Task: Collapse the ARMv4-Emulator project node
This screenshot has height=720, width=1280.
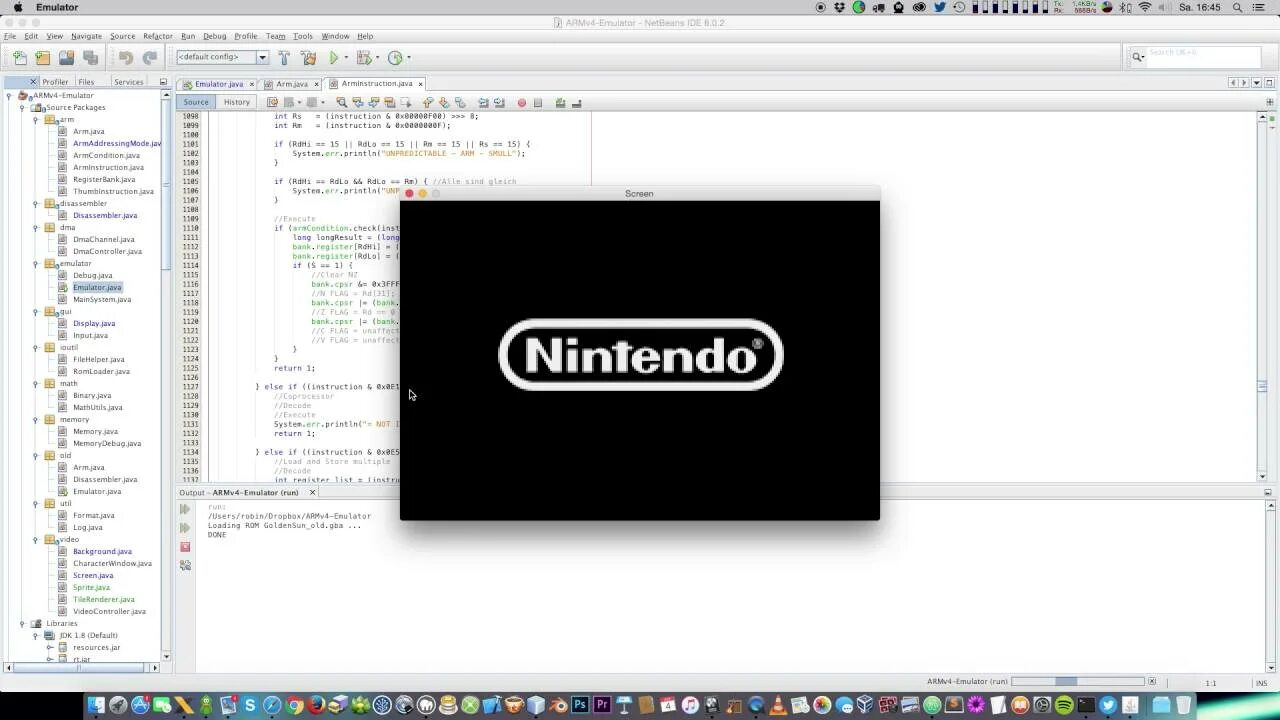Action: (x=9, y=95)
